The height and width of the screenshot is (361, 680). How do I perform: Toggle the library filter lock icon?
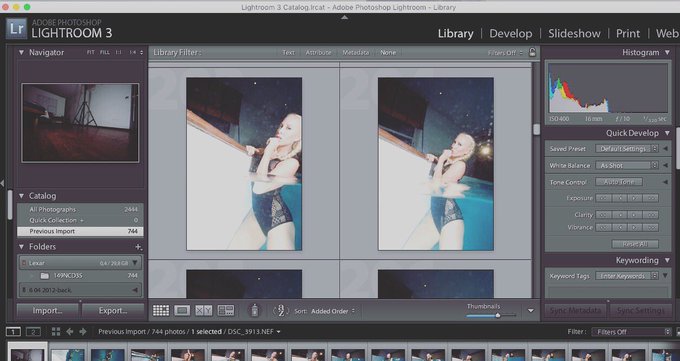532,53
